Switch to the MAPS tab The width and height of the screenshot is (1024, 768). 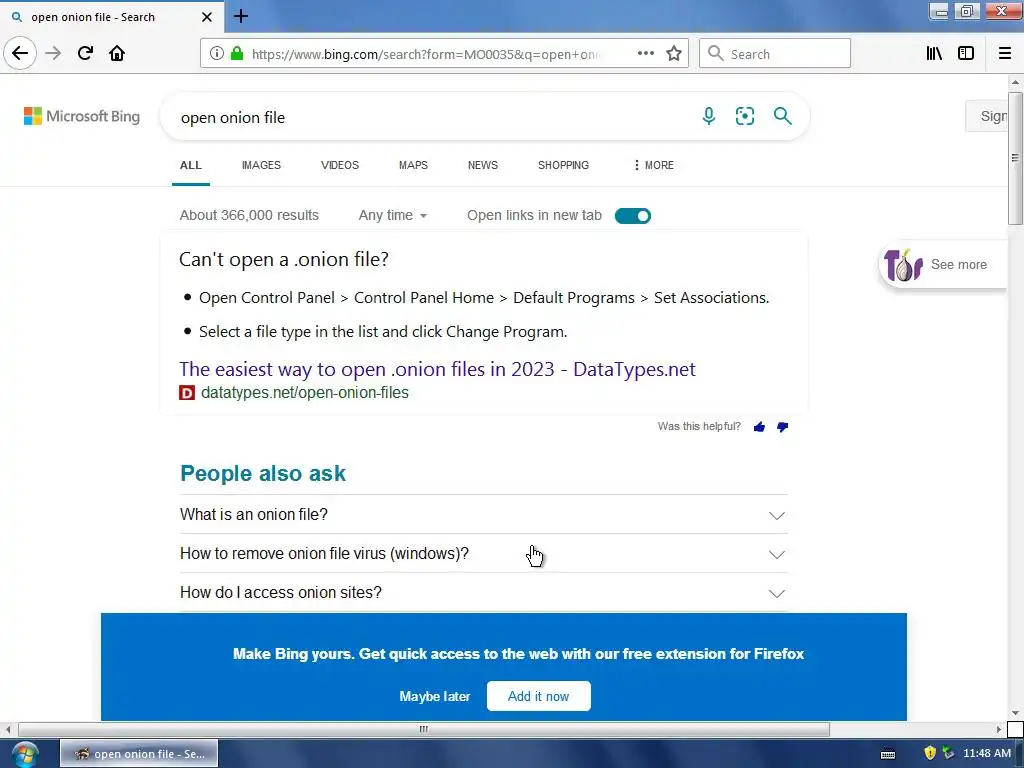point(413,165)
